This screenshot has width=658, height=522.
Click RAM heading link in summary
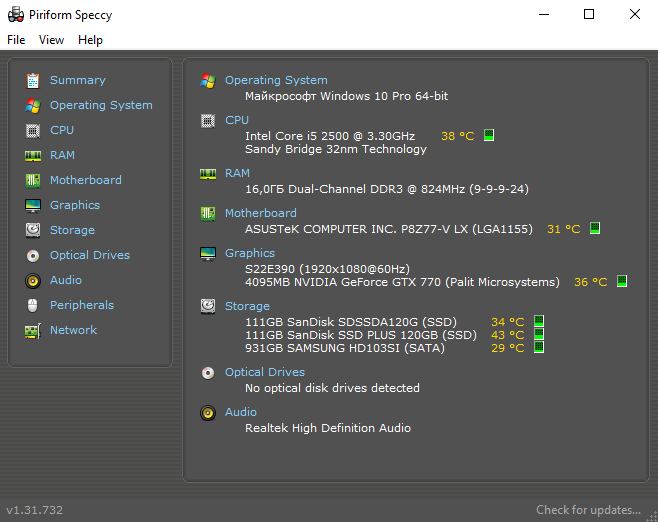pos(237,173)
